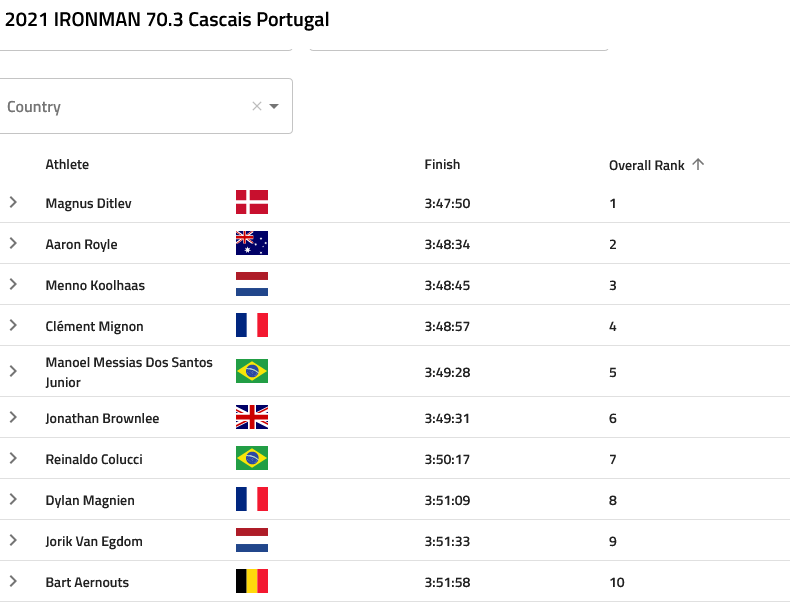Click the Australia flag next to Aaron Royle
Image resolution: width=790 pixels, height=606 pixels.
(252, 243)
